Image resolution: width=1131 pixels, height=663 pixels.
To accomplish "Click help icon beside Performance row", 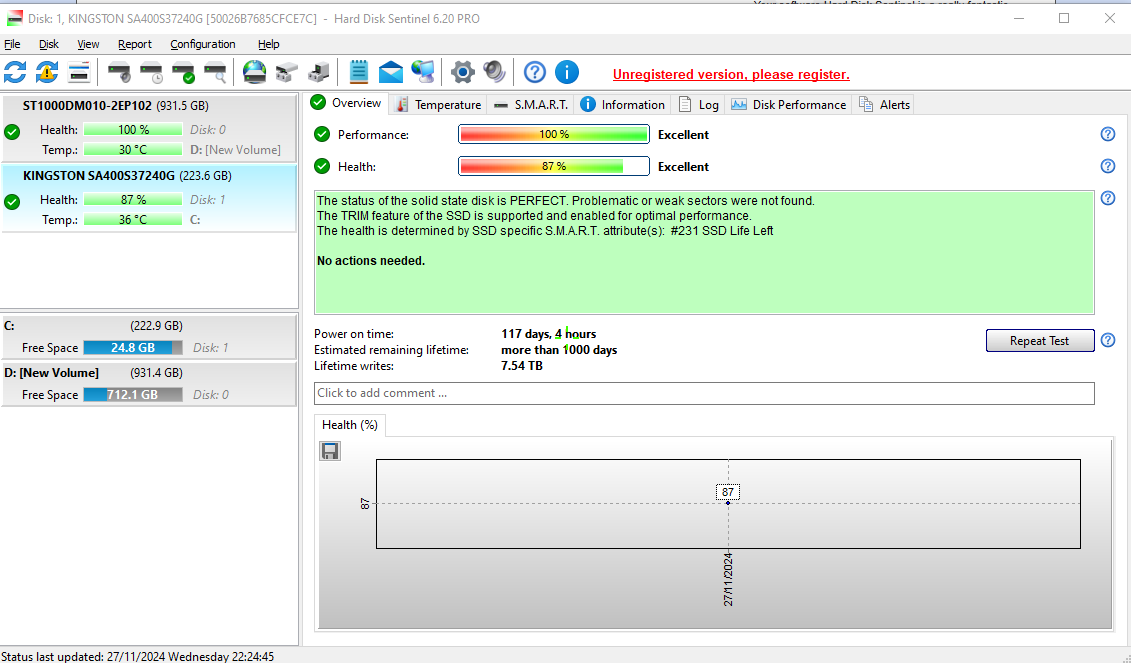I will click(1108, 134).
